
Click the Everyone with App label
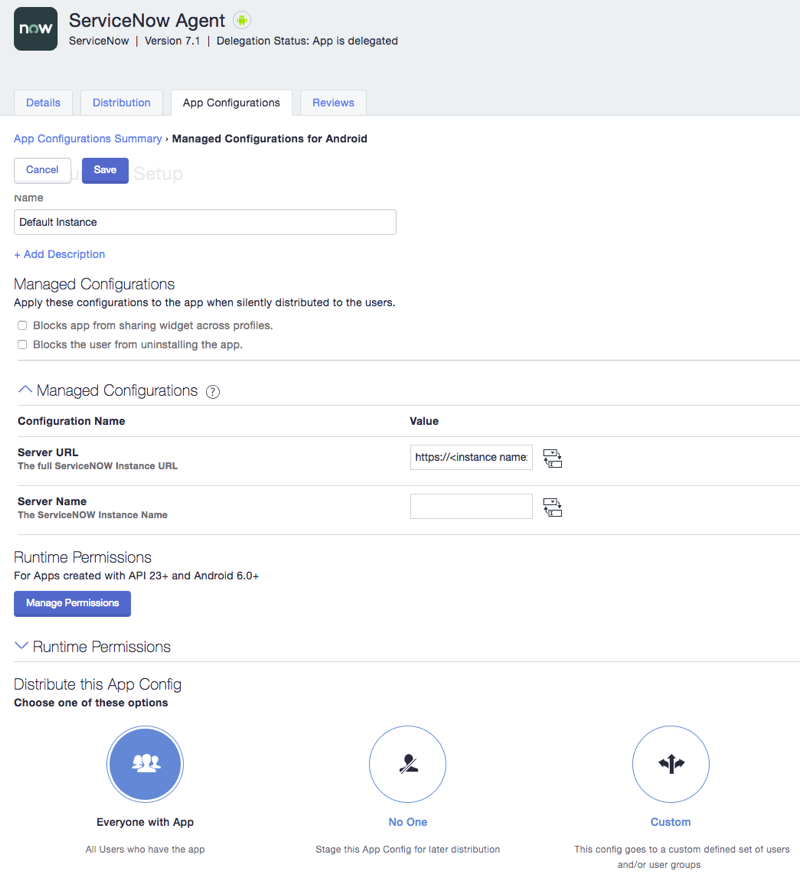[145, 822]
